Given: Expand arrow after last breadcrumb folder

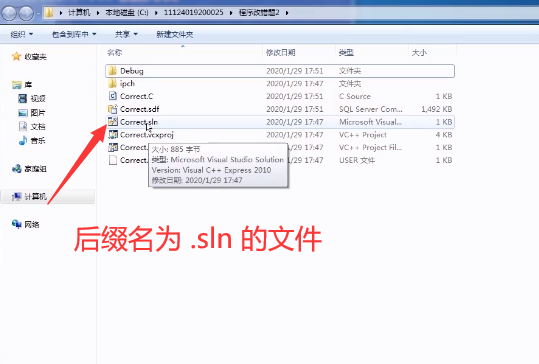Looking at the screenshot, I should pyautogui.click(x=287, y=13).
